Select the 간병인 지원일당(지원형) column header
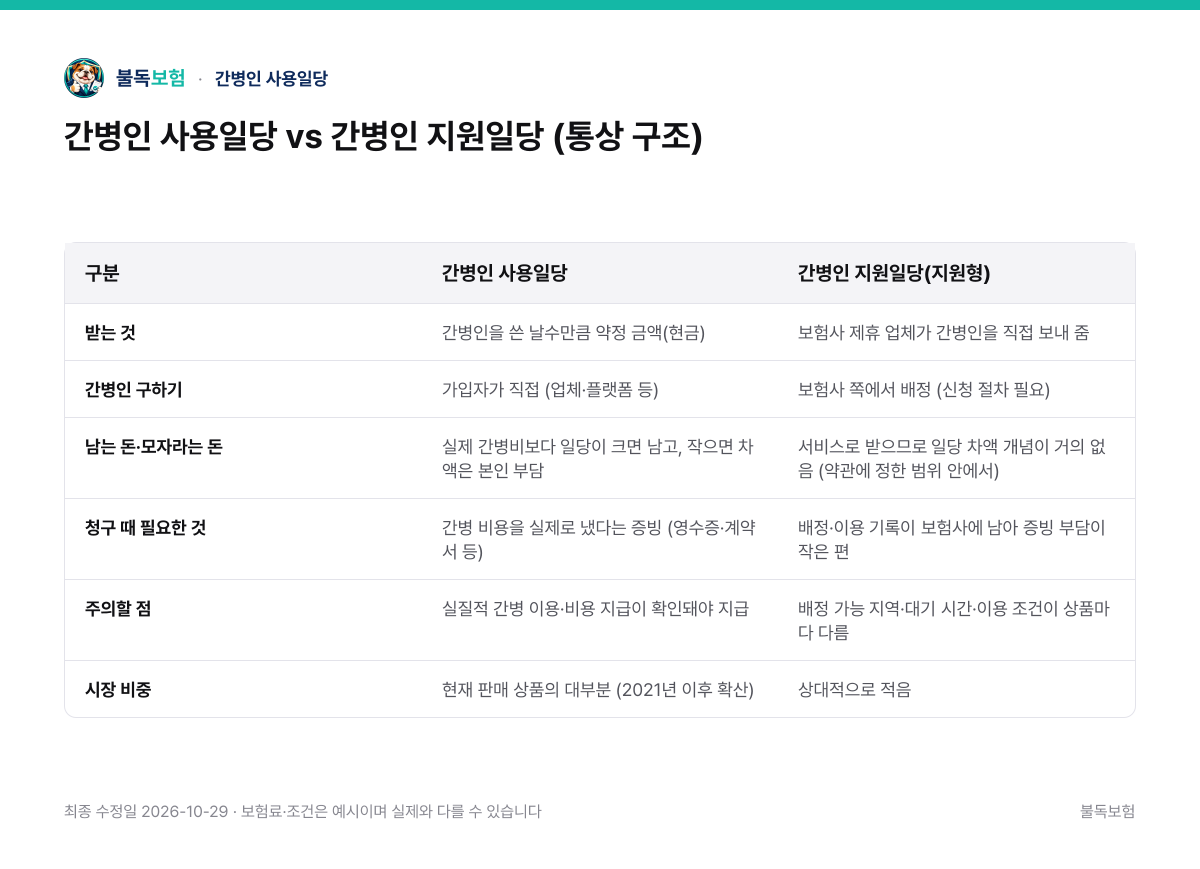 coord(894,273)
